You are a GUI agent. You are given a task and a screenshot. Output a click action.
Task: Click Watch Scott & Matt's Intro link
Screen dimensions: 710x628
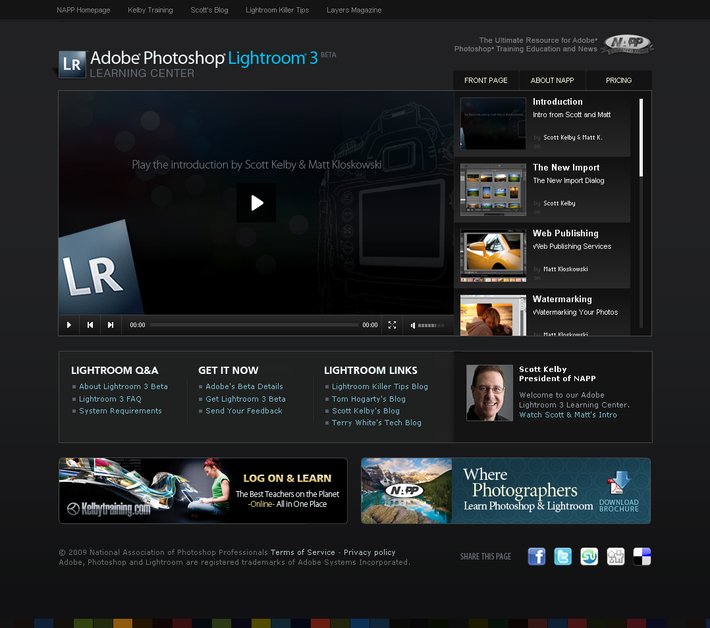[568, 415]
